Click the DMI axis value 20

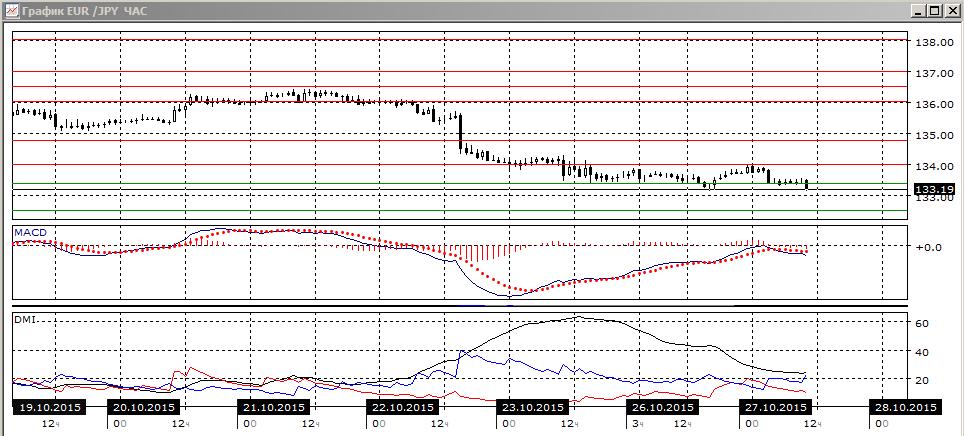922,381
